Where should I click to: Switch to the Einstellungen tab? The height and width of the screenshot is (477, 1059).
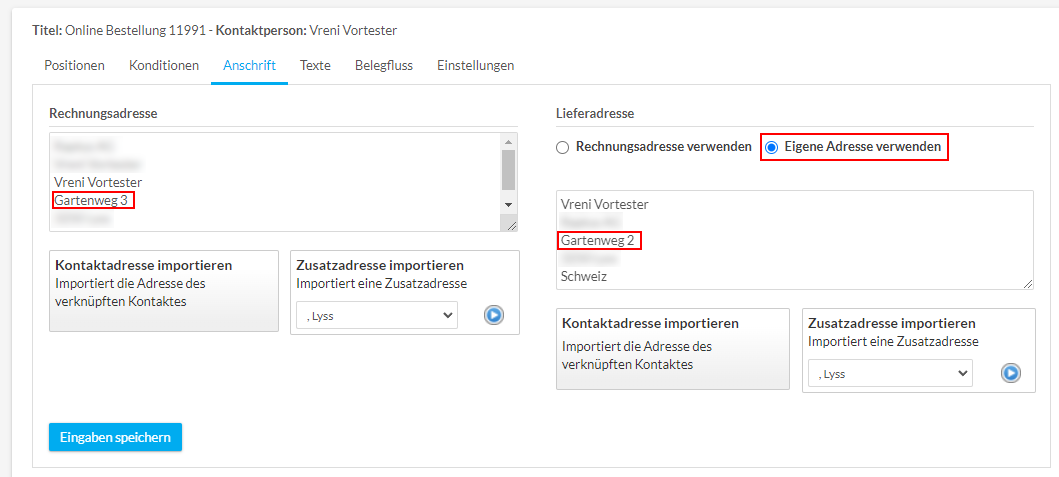[475, 66]
